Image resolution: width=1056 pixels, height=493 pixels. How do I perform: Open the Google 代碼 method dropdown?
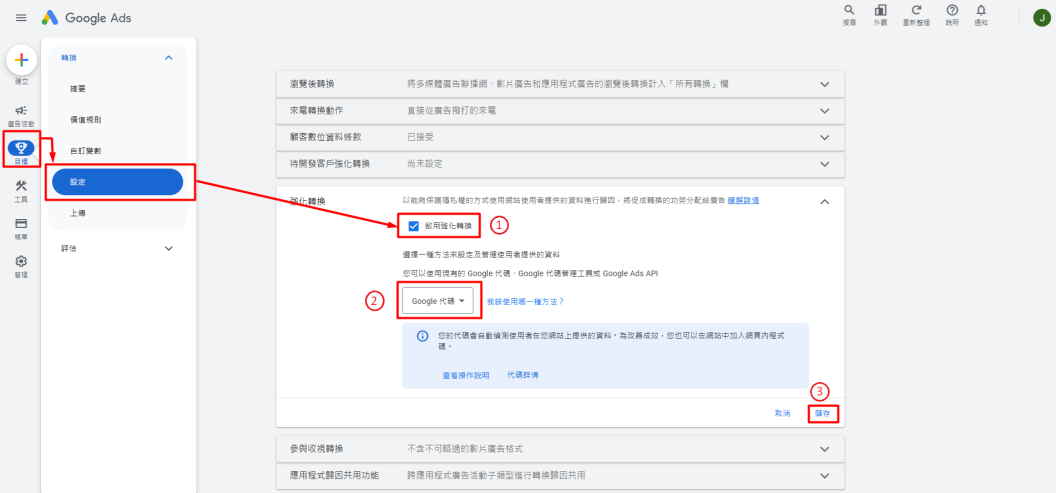(438, 301)
